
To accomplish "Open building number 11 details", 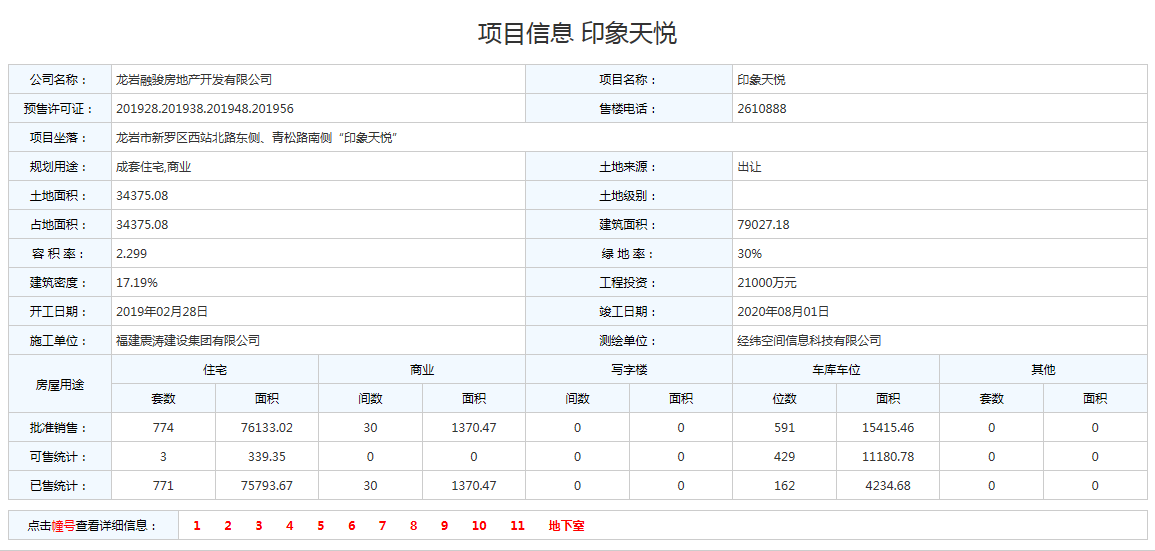I will pos(517,526).
